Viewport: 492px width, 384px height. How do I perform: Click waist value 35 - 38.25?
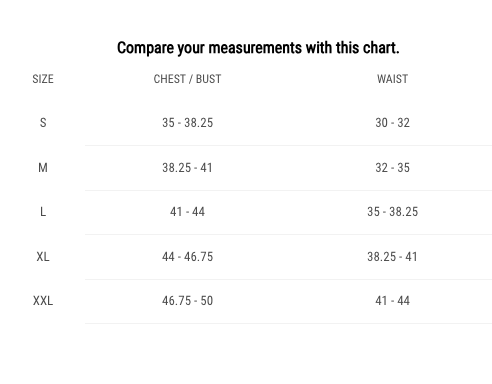(x=392, y=212)
